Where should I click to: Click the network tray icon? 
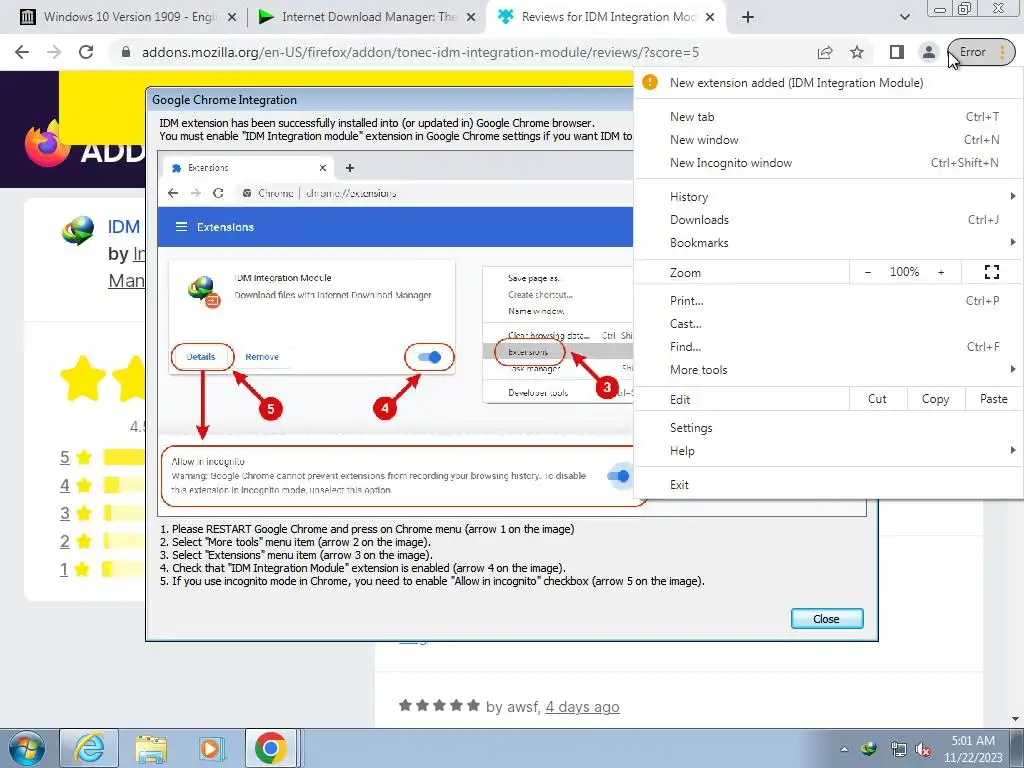(899, 749)
